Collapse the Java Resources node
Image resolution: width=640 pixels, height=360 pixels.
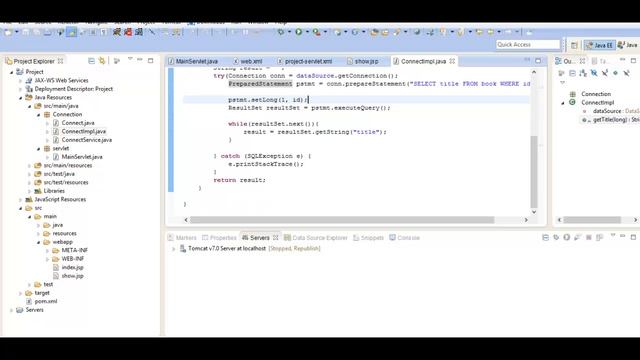pos(20,98)
